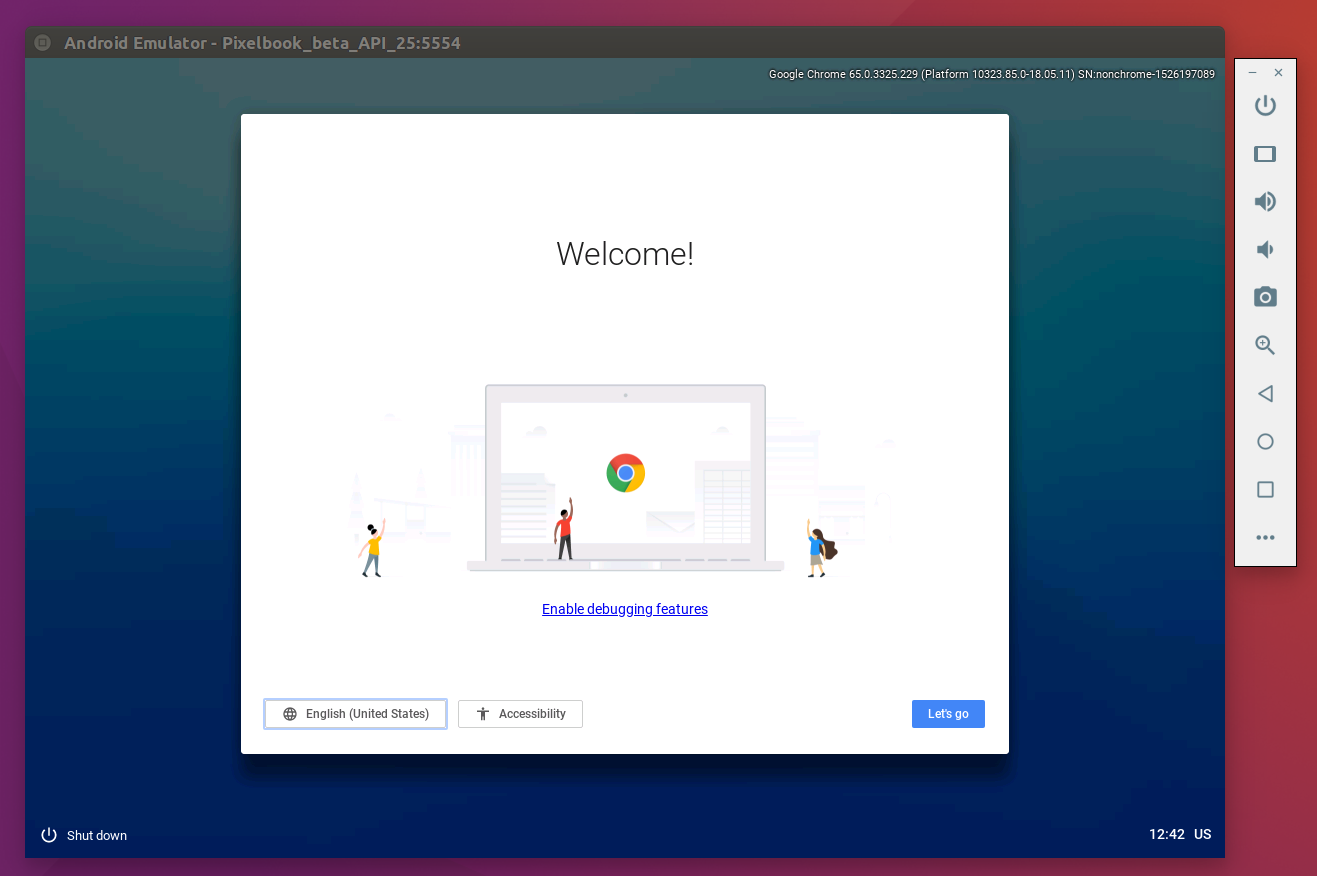This screenshot has height=876, width=1317.
Task: Lower volume with the volume down icon
Action: [1265, 249]
